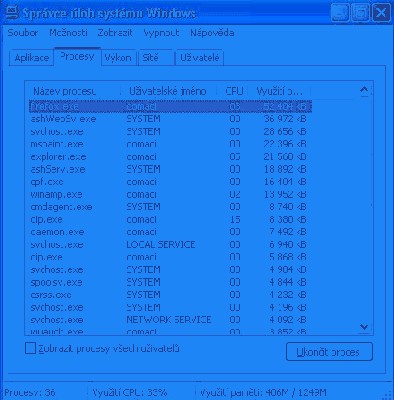Select the process row using 22 396 kB
Screen dimensions: 394x400
point(170,144)
